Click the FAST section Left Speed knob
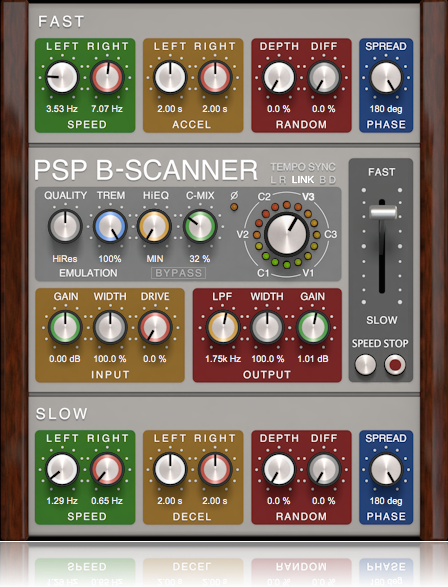Screen dimensions: 448x587 [x=62, y=77]
